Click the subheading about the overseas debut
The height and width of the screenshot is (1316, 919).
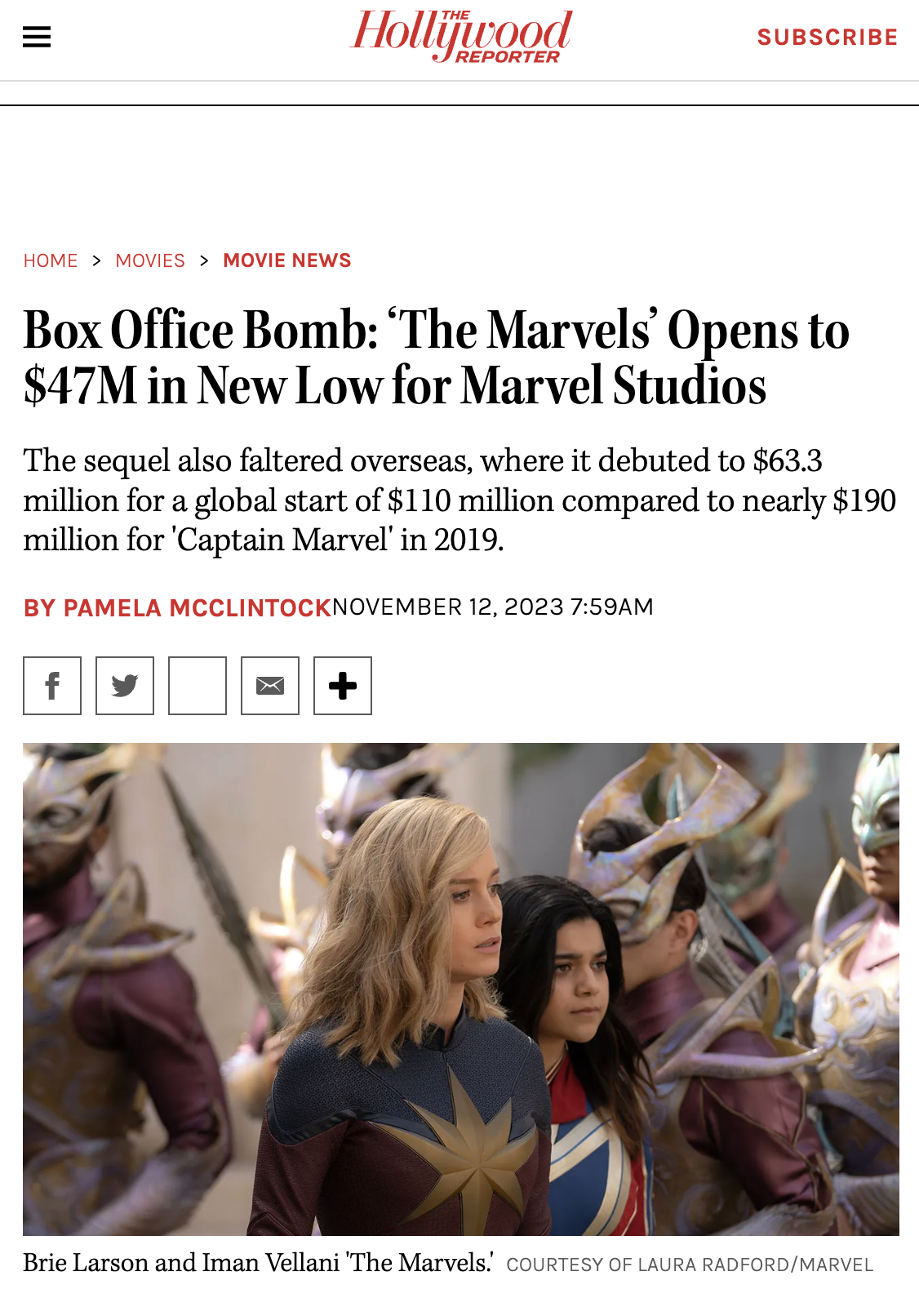pos(459,500)
